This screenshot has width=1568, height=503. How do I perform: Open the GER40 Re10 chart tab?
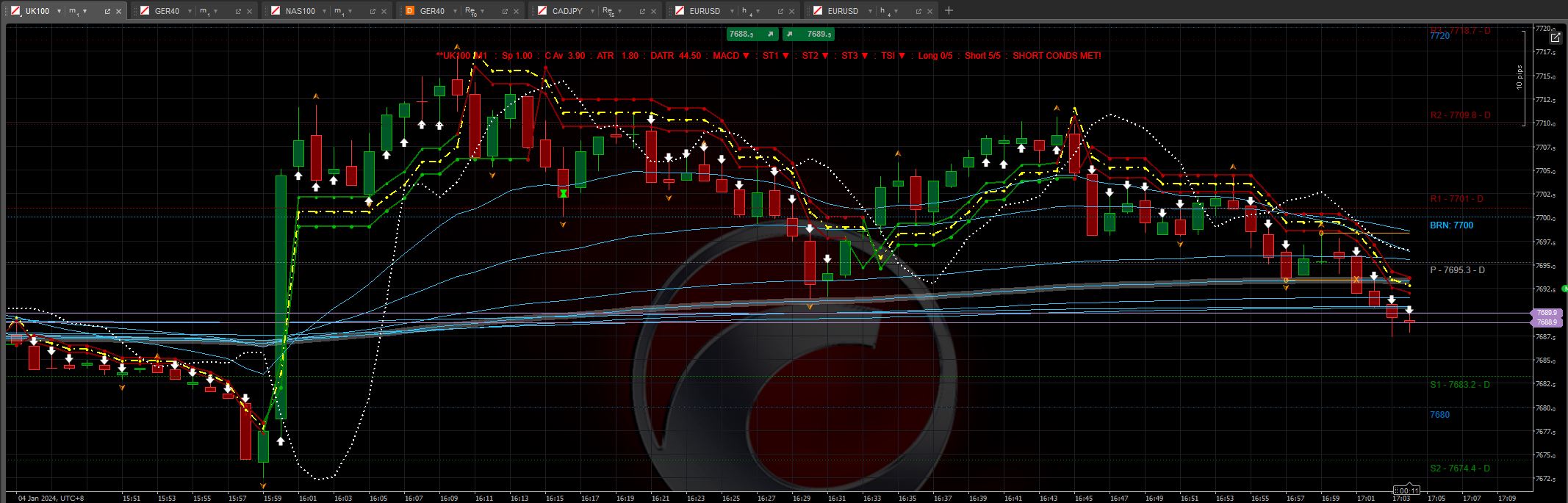[x=461, y=11]
